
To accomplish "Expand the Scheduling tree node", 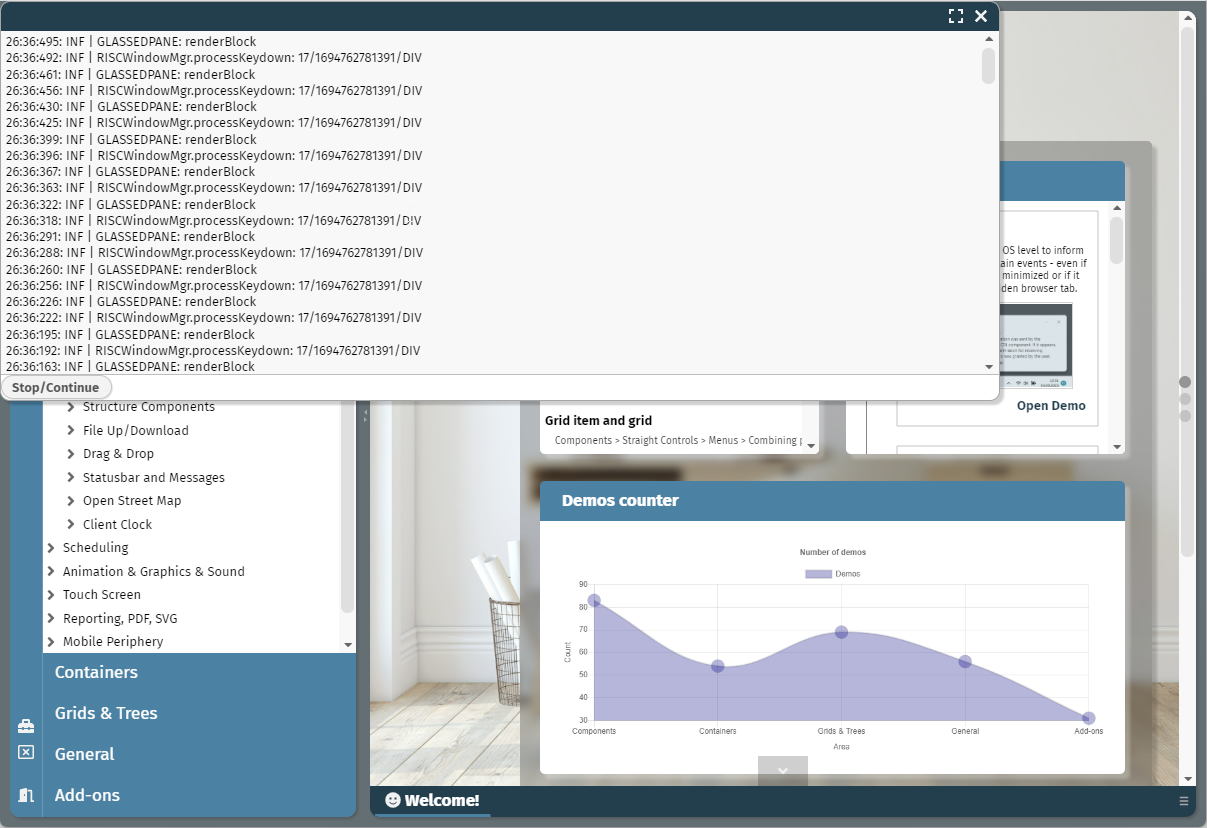I will coord(51,548).
